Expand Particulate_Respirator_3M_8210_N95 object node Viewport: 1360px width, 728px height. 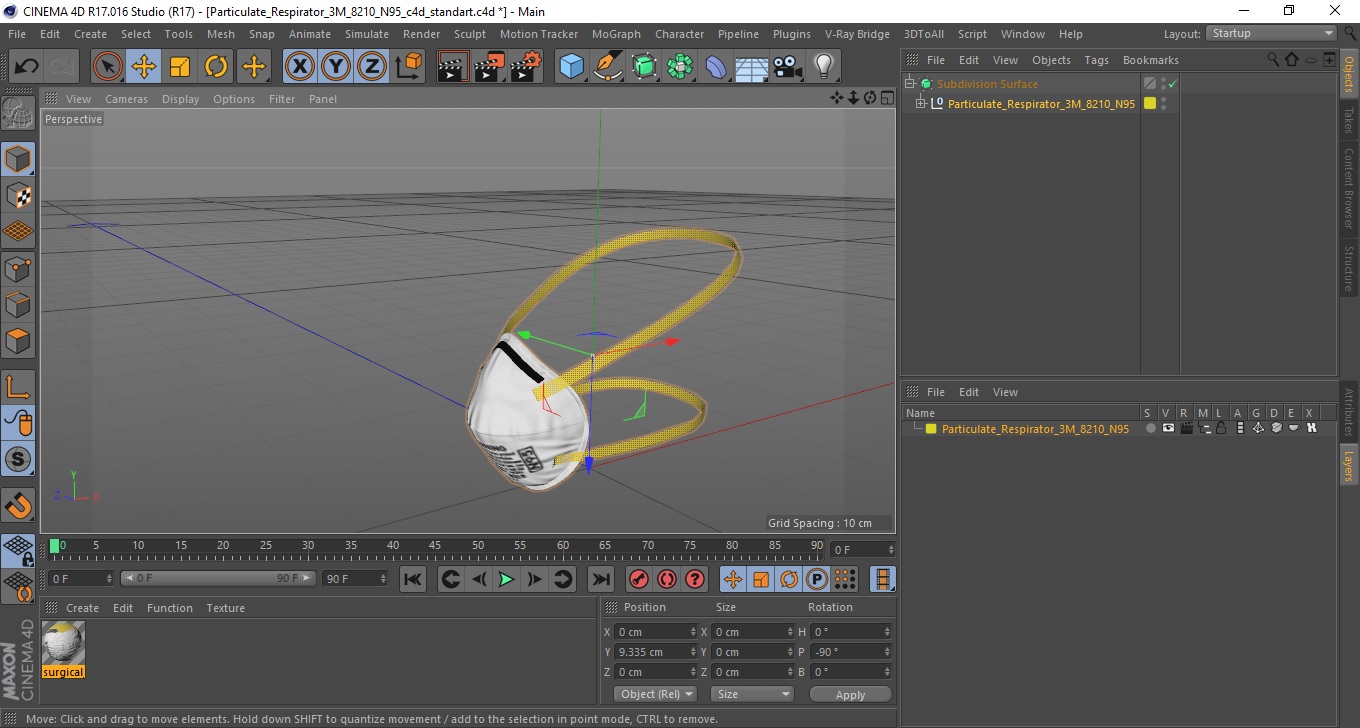(921, 103)
